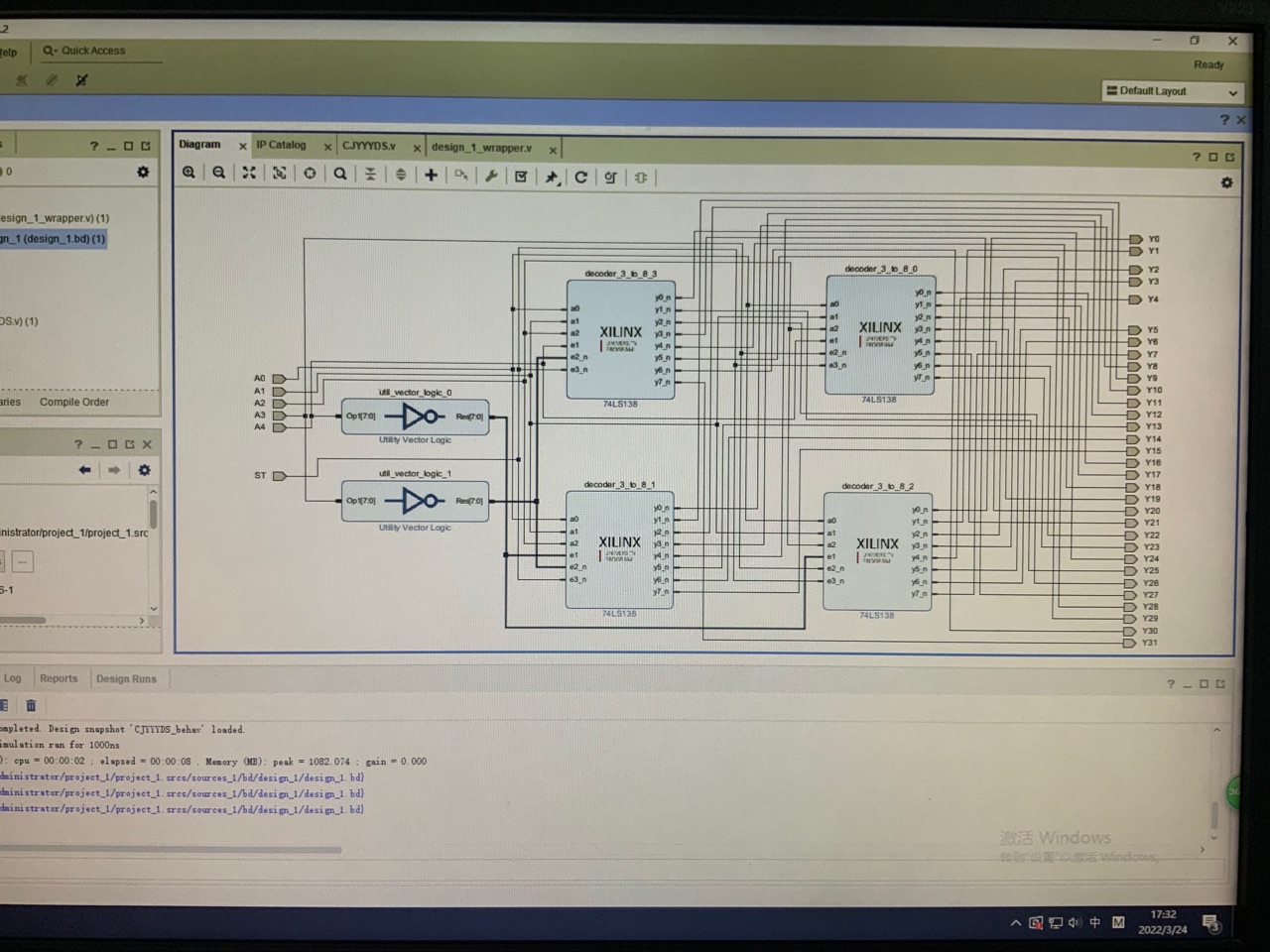Zoom in on the block diagram
This screenshot has height=952, width=1270.
[x=189, y=173]
